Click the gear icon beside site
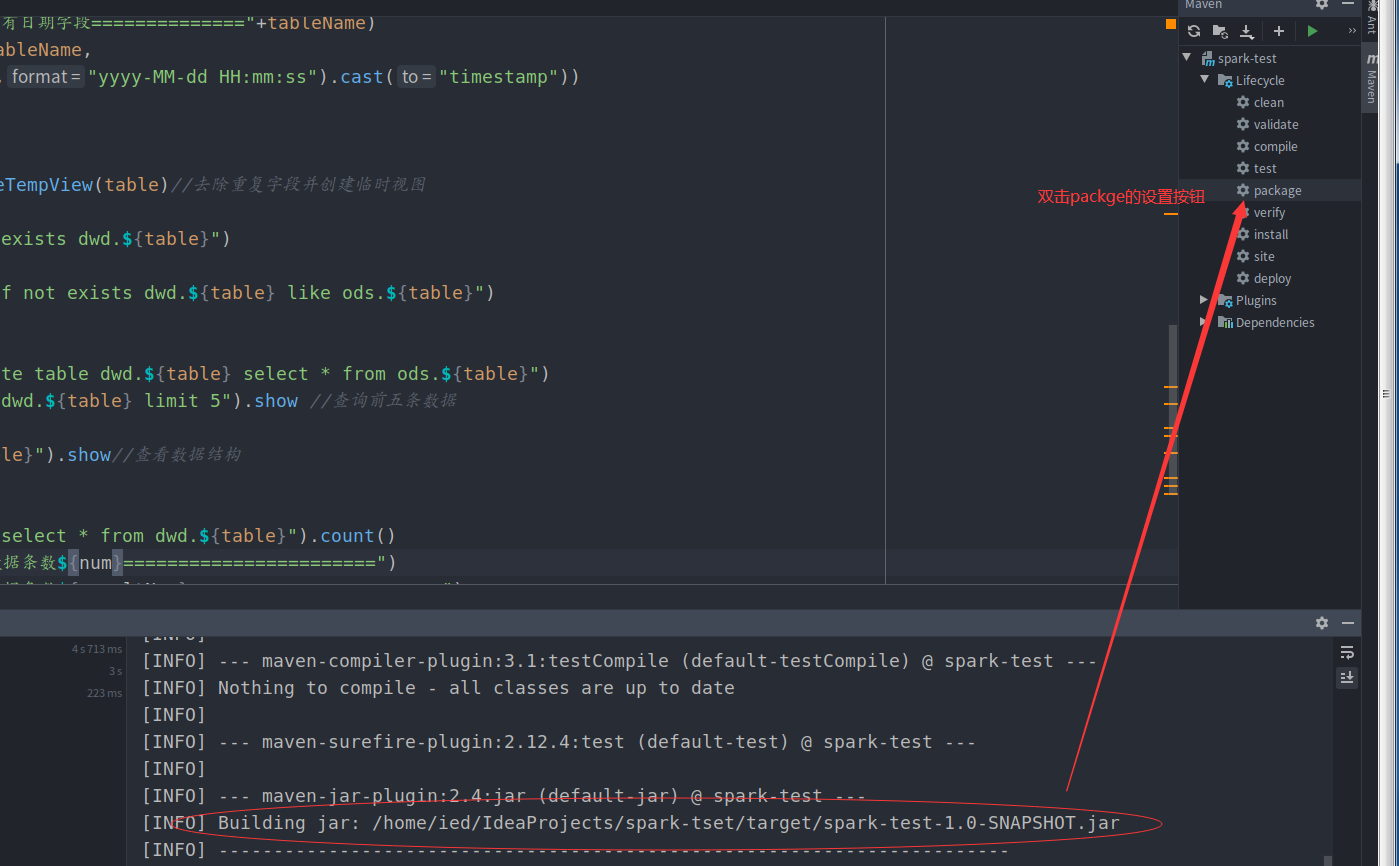 (1243, 256)
